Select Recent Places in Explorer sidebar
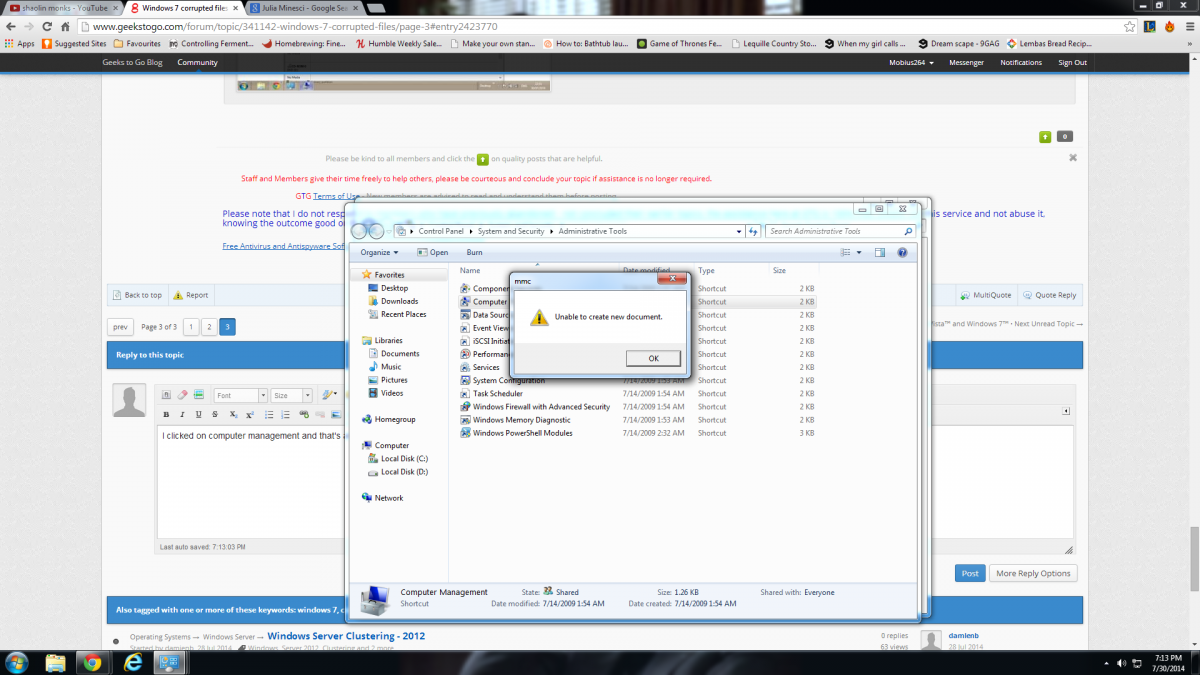 [396, 314]
